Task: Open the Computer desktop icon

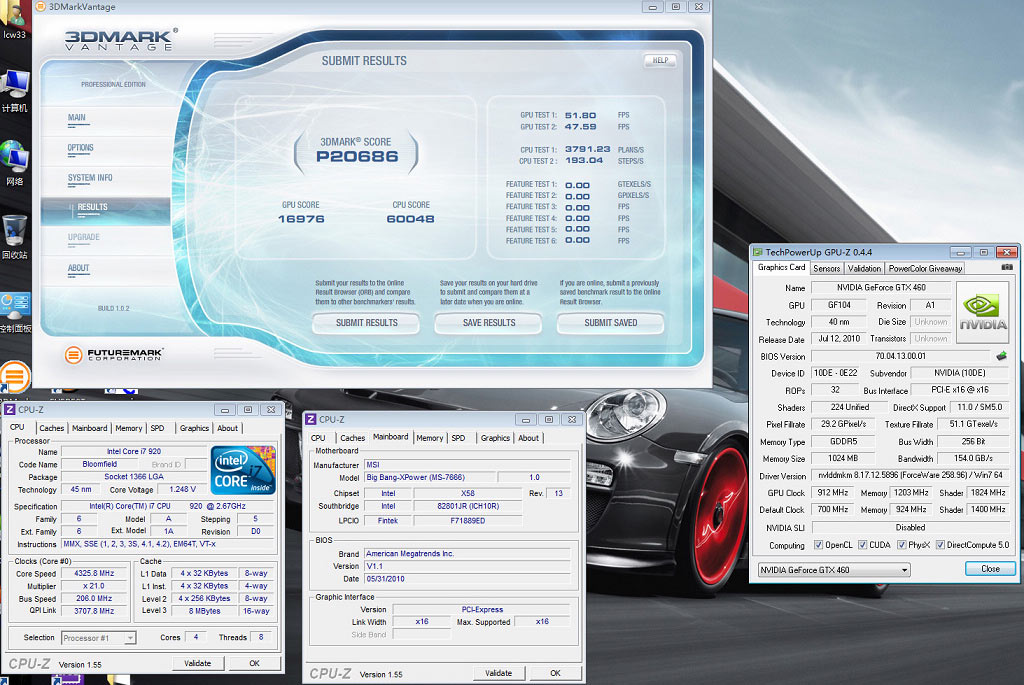Action: 15,85
